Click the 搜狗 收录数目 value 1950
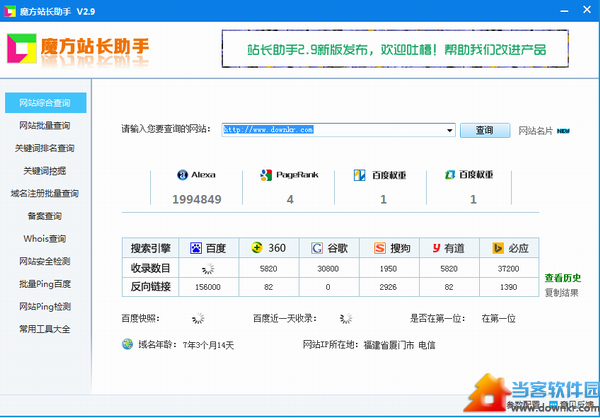600x418 pixels. point(388,269)
